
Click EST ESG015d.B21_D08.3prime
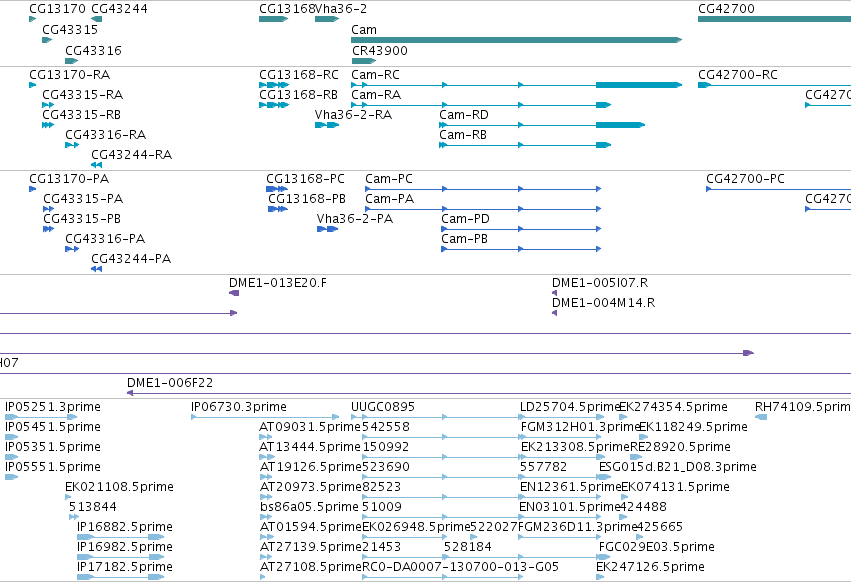(678, 467)
